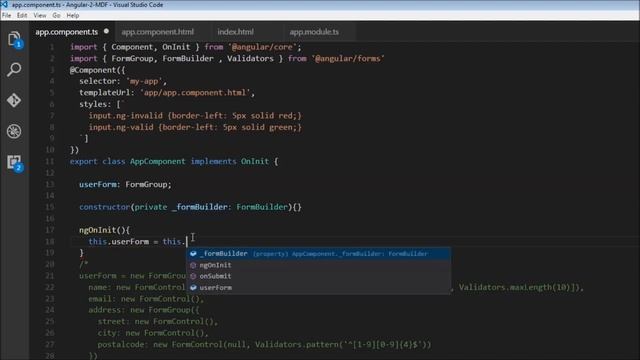Click 'userForm: FormGroup;' declaration text
Screen dimensions: 640x360
pos(125,184)
